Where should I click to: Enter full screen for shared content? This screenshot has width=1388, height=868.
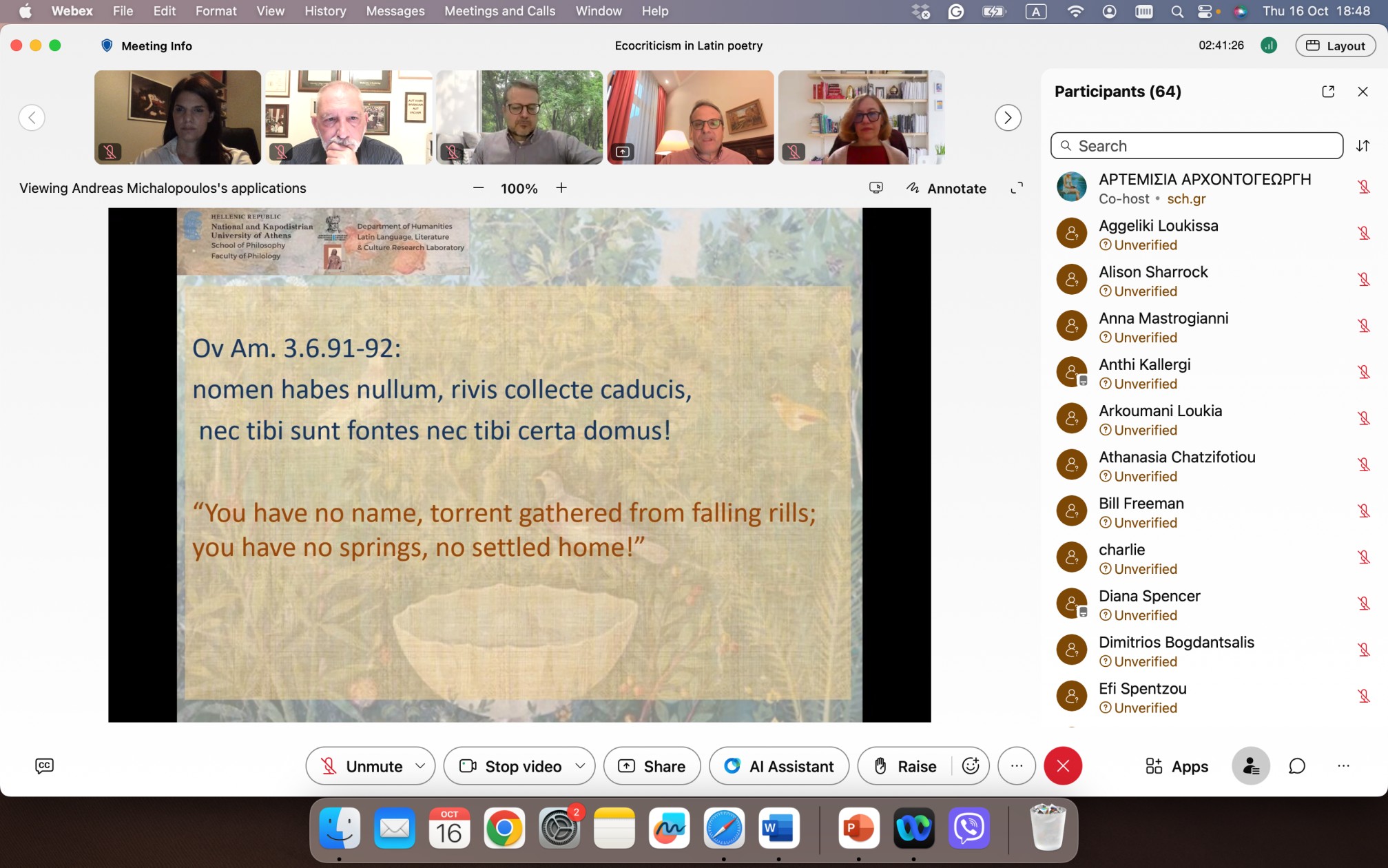coord(1016,188)
